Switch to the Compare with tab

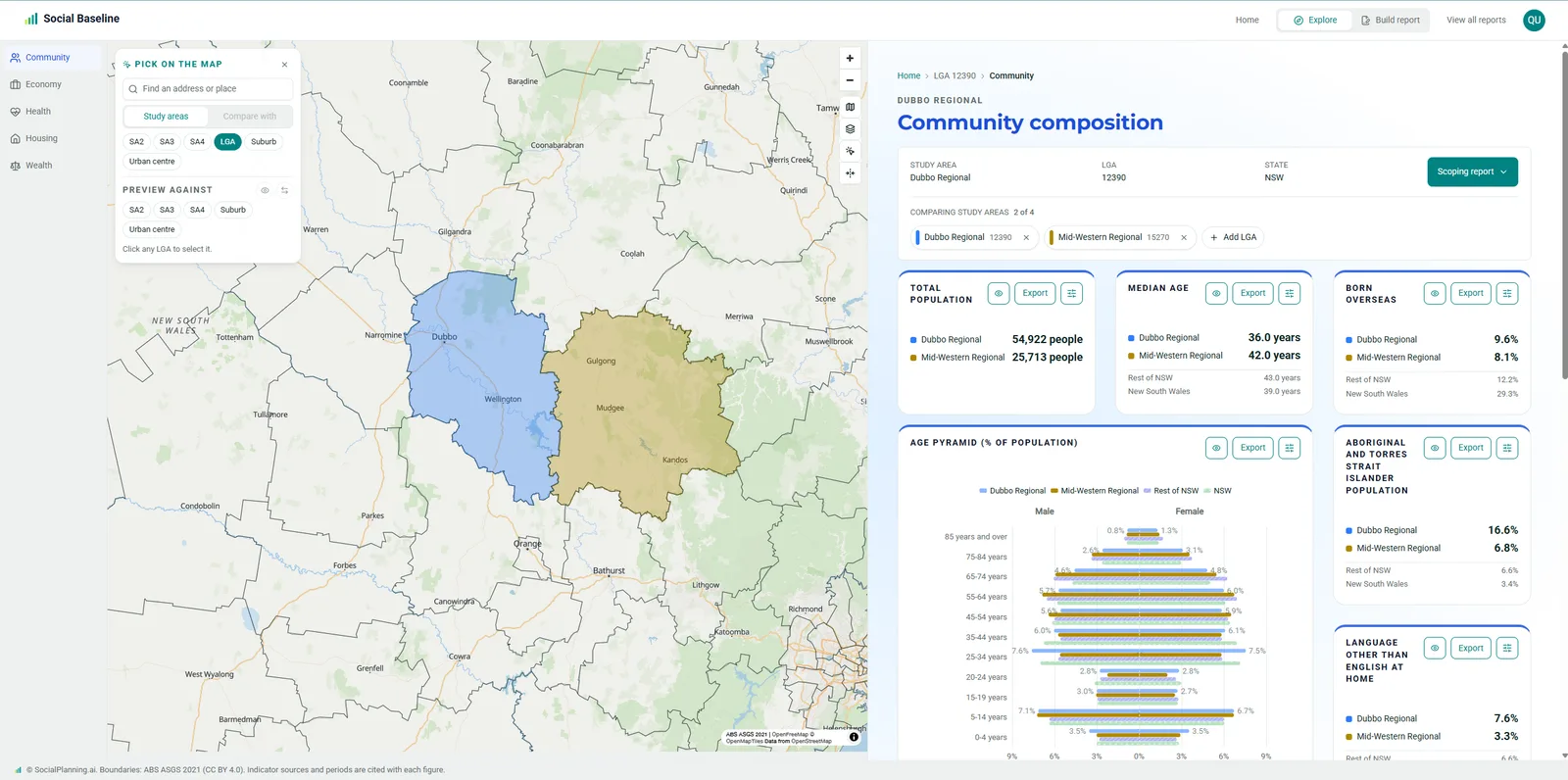pos(249,116)
